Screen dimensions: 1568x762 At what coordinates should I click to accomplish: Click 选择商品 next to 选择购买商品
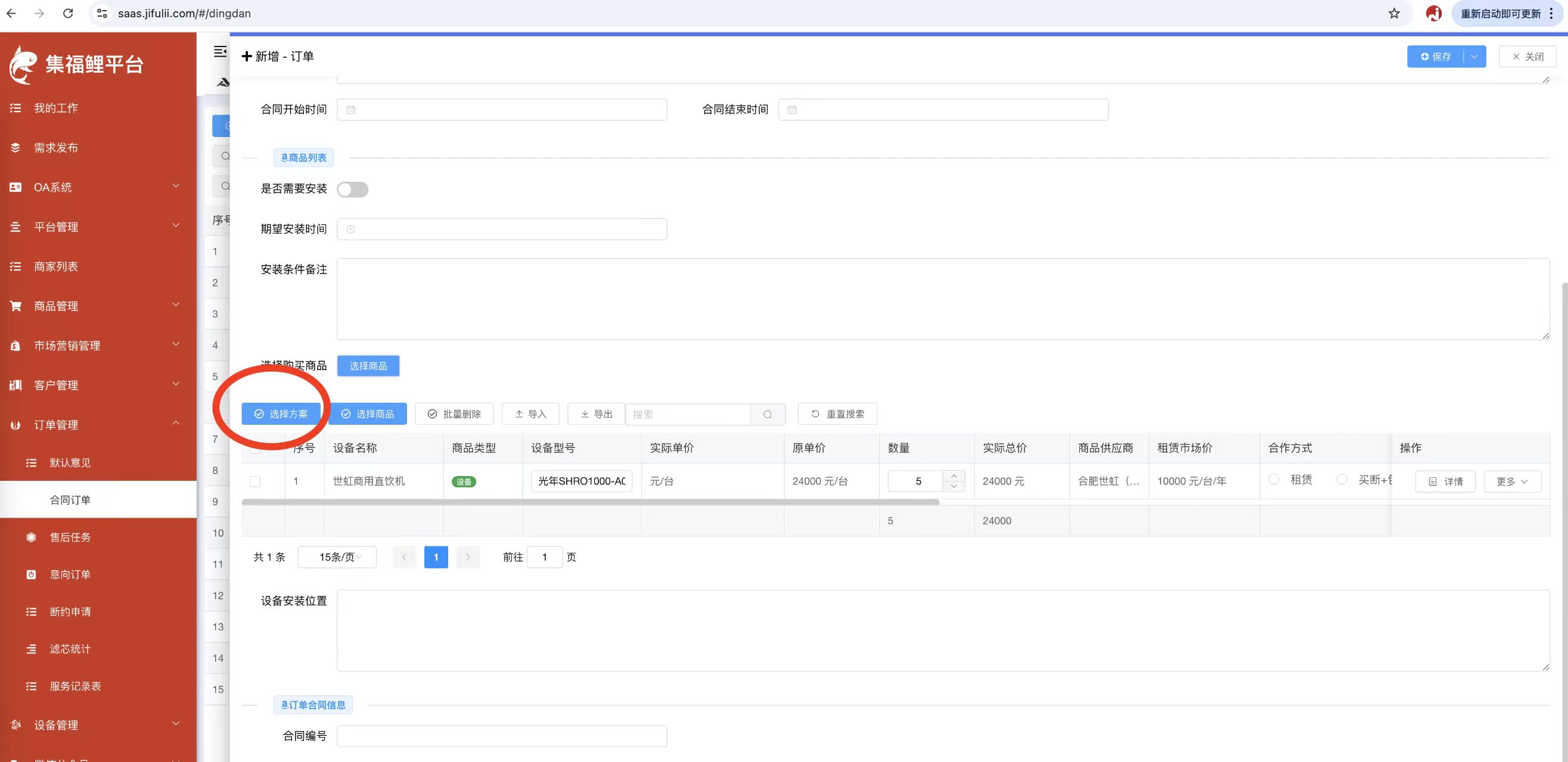368,366
